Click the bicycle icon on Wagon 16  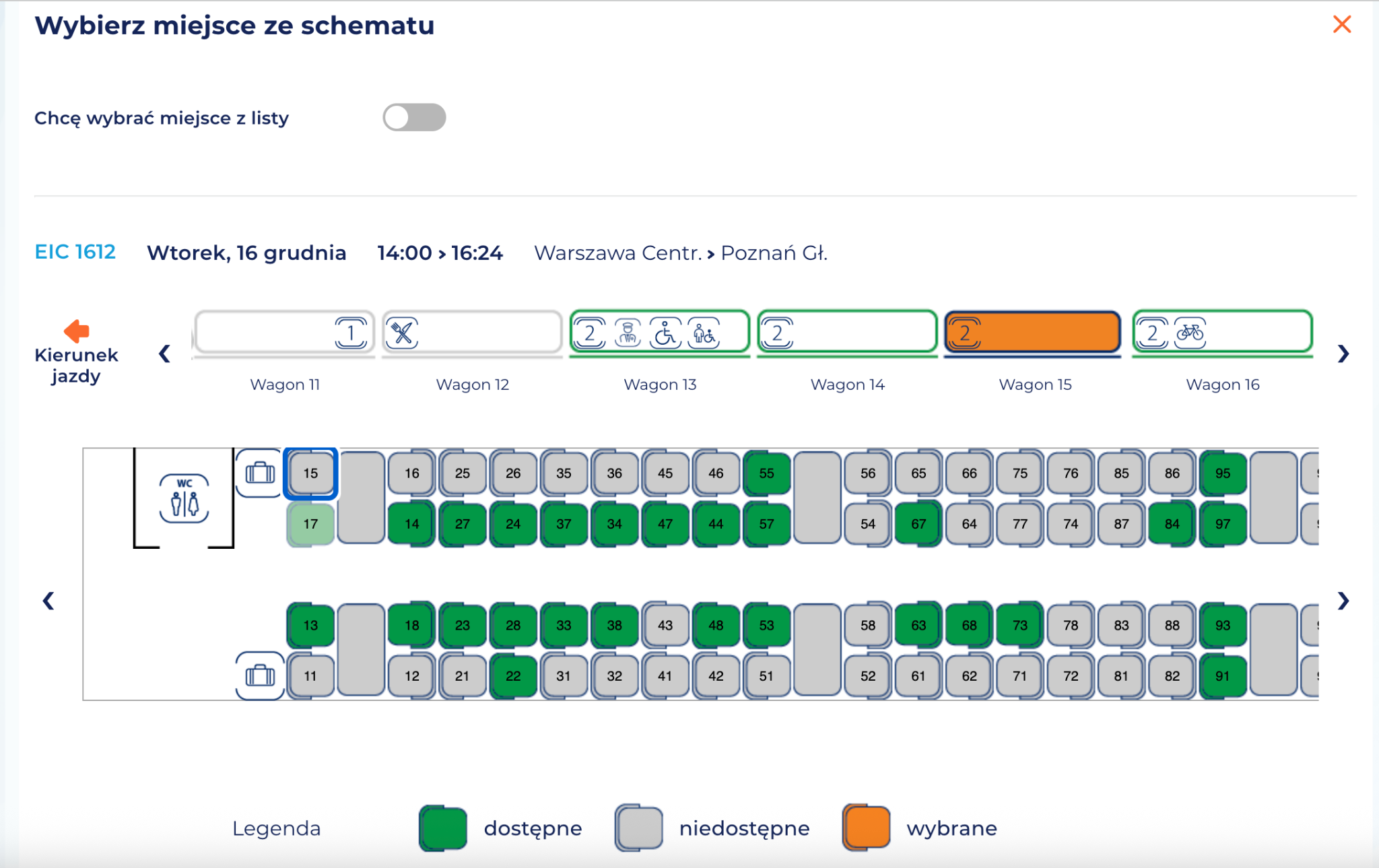(x=1190, y=332)
